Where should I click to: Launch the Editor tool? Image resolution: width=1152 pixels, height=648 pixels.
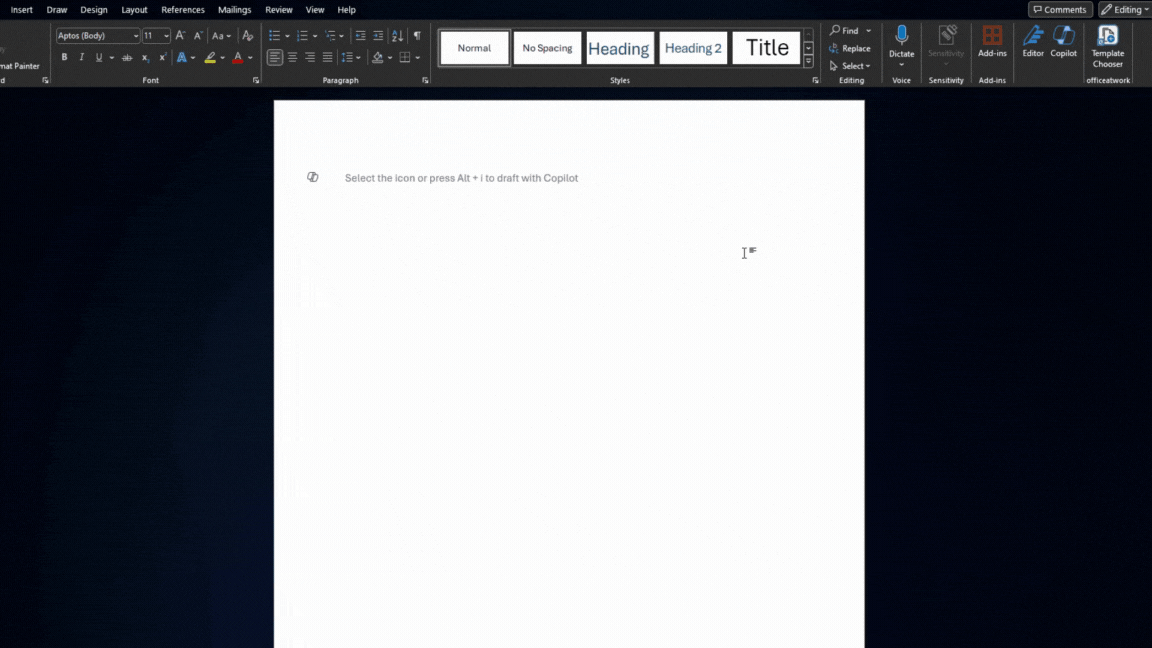tap(1033, 38)
